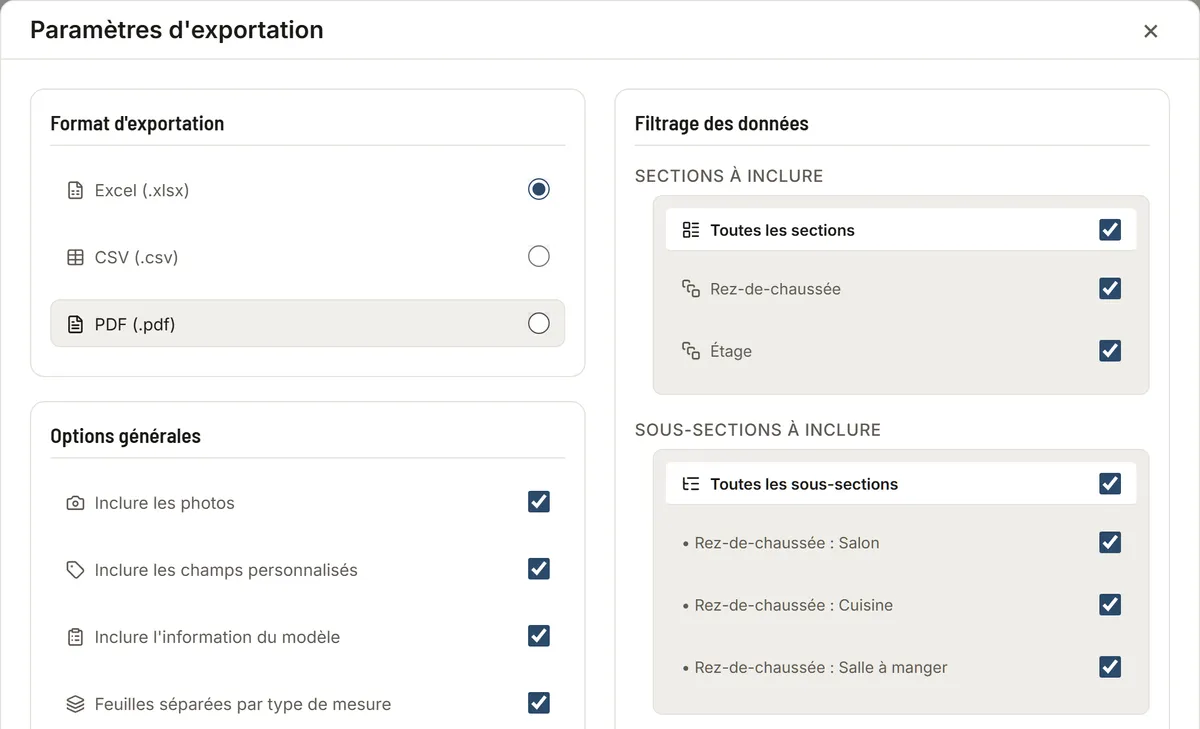Image resolution: width=1200 pixels, height=729 pixels.
Task: Click the Options générales heading
Action: click(126, 436)
